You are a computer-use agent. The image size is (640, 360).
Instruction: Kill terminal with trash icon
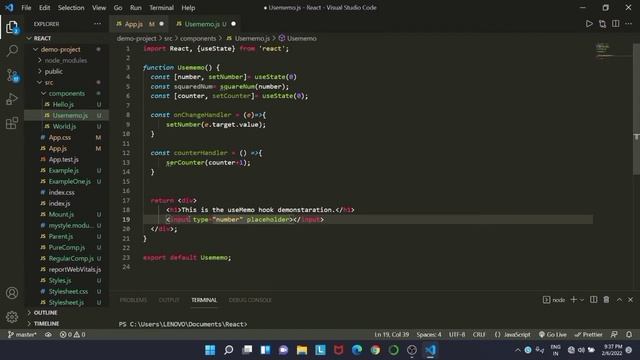tap(607, 300)
